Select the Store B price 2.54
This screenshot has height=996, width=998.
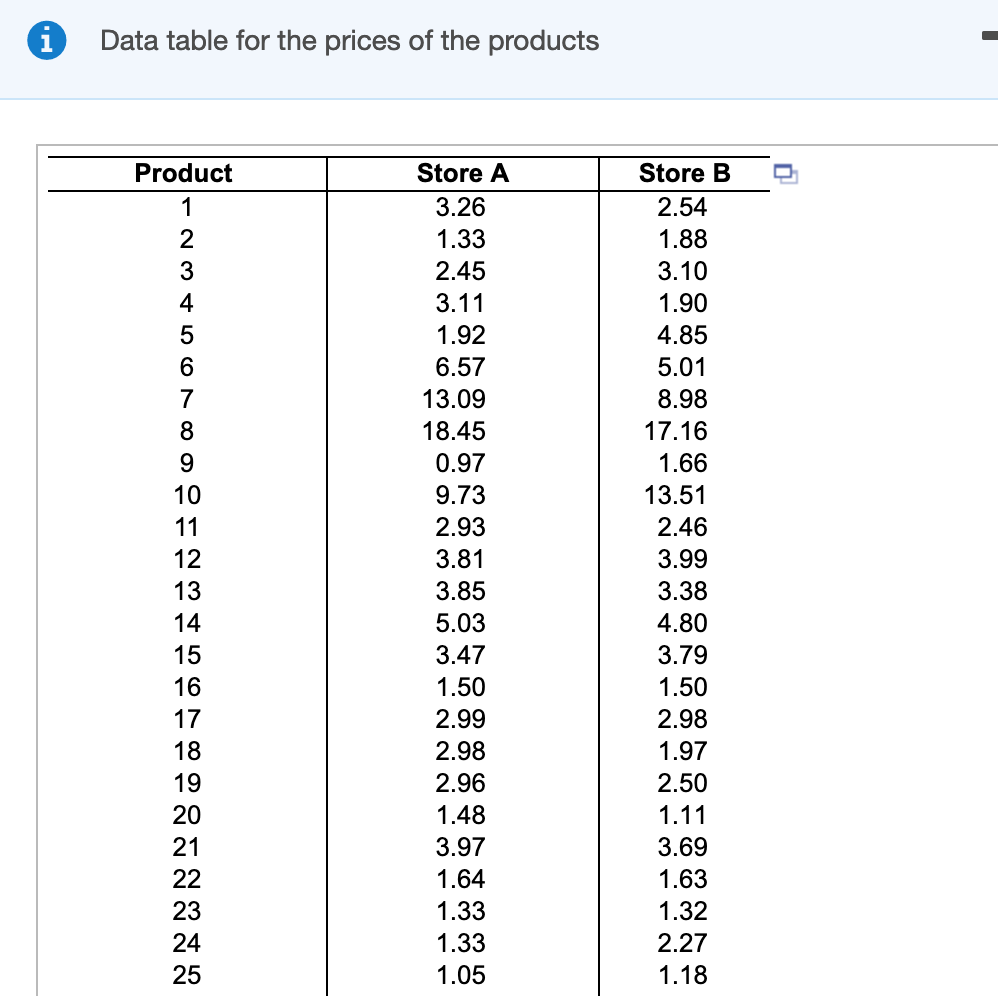[x=684, y=207]
